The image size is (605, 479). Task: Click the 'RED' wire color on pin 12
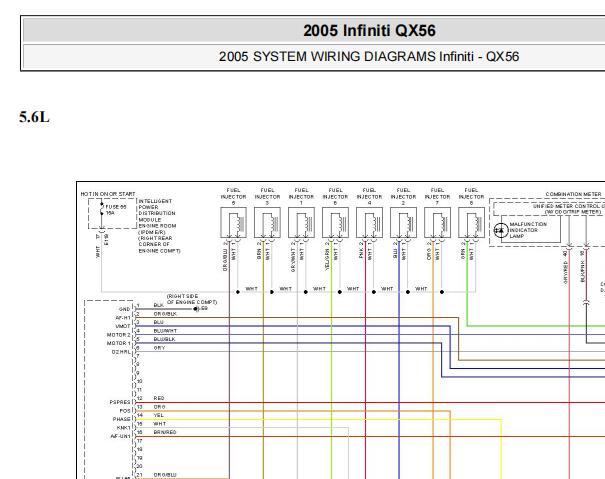point(159,398)
